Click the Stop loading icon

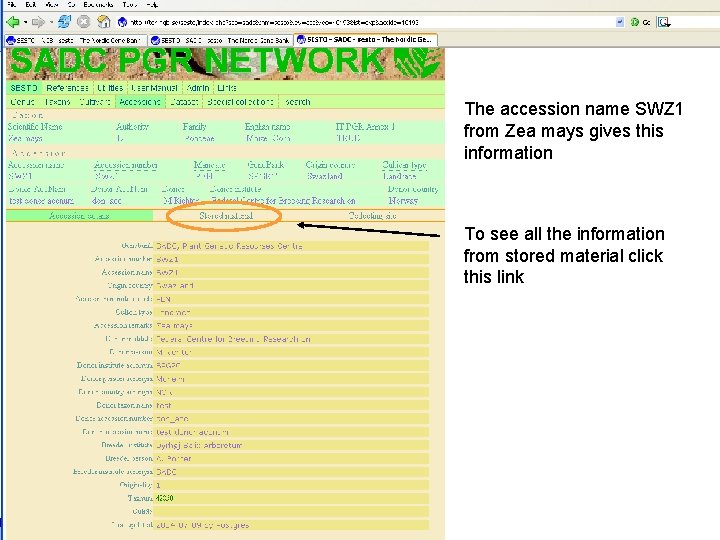[x=84, y=22]
